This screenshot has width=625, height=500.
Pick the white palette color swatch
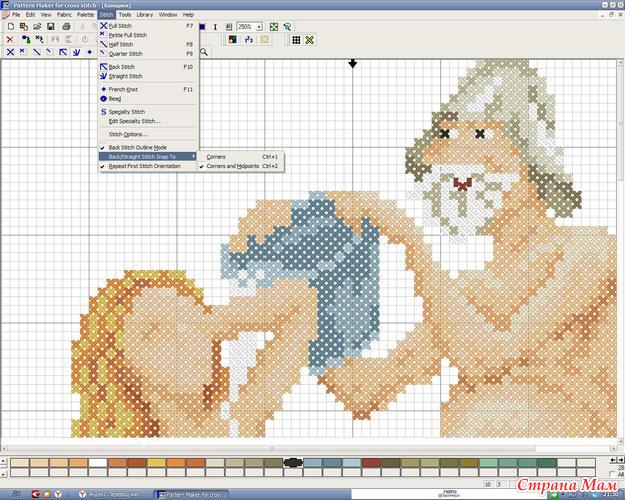pos(98,463)
